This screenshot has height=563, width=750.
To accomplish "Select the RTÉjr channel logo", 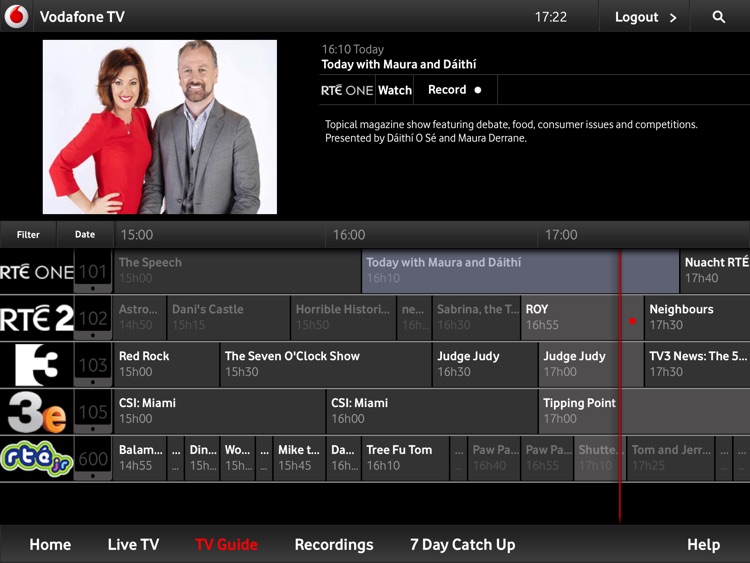I will pyautogui.click(x=37, y=459).
